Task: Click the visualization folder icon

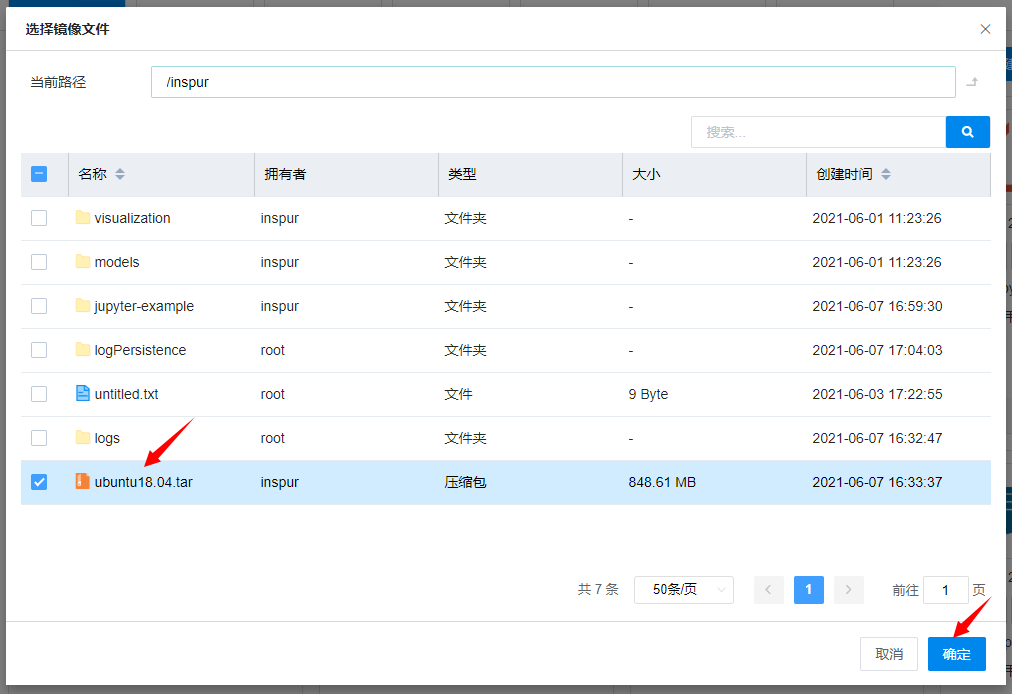Action: (83, 218)
